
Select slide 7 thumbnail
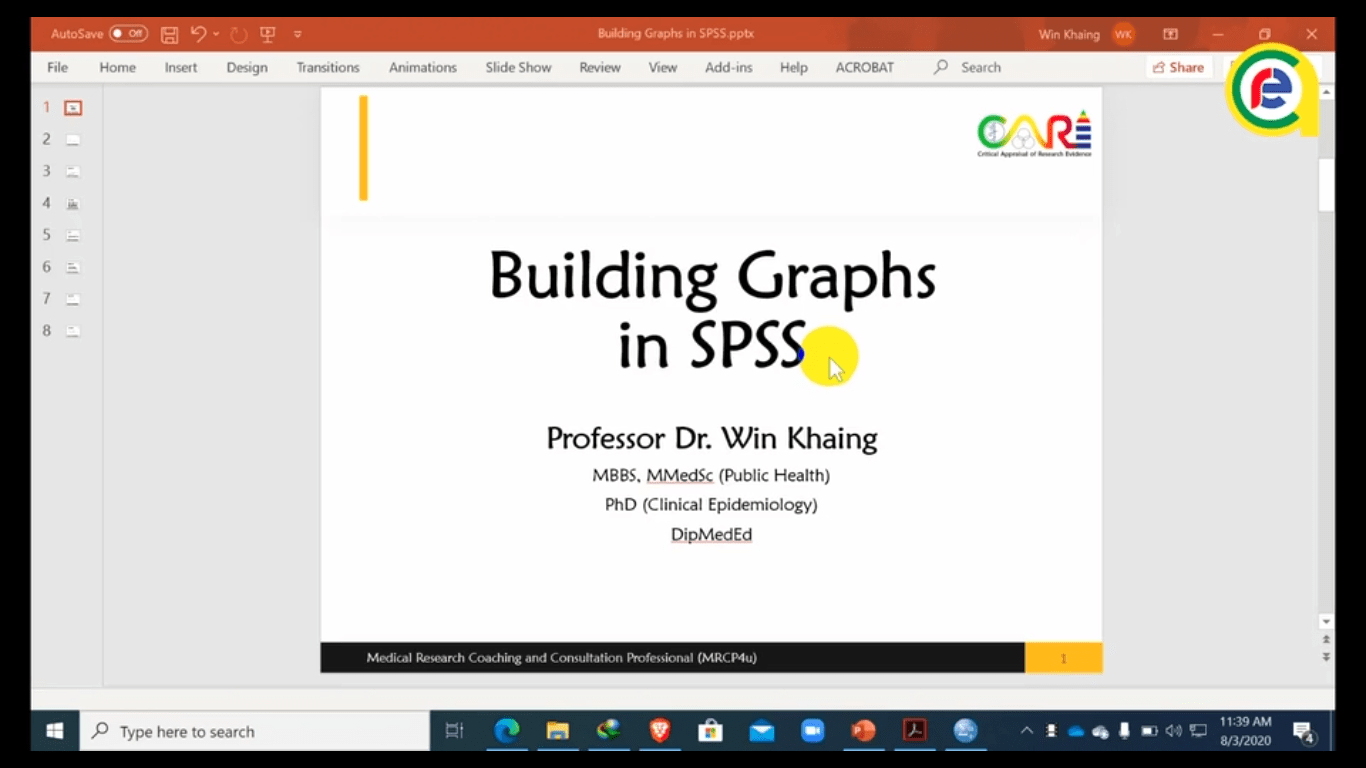click(73, 299)
